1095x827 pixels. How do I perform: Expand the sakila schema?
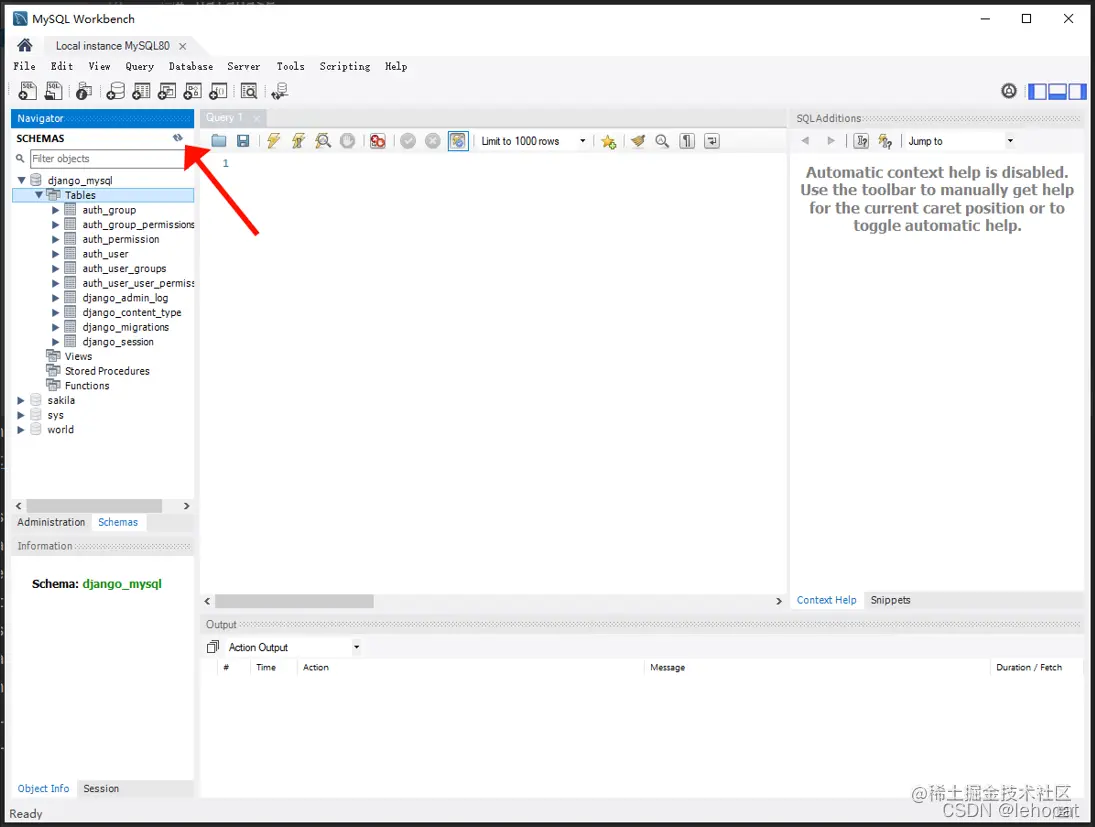(x=21, y=400)
